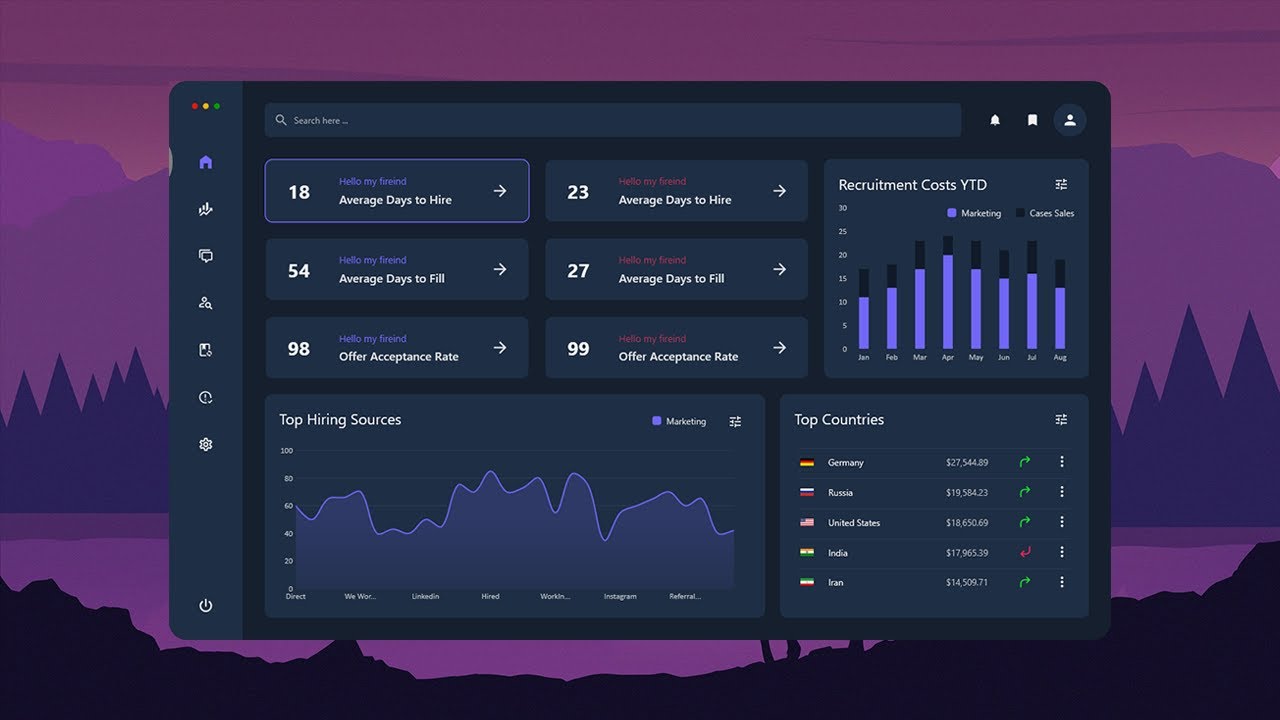The height and width of the screenshot is (720, 1280).
Task: Toggle Cases Sales legend in Recruitment Costs
Action: 1045,213
